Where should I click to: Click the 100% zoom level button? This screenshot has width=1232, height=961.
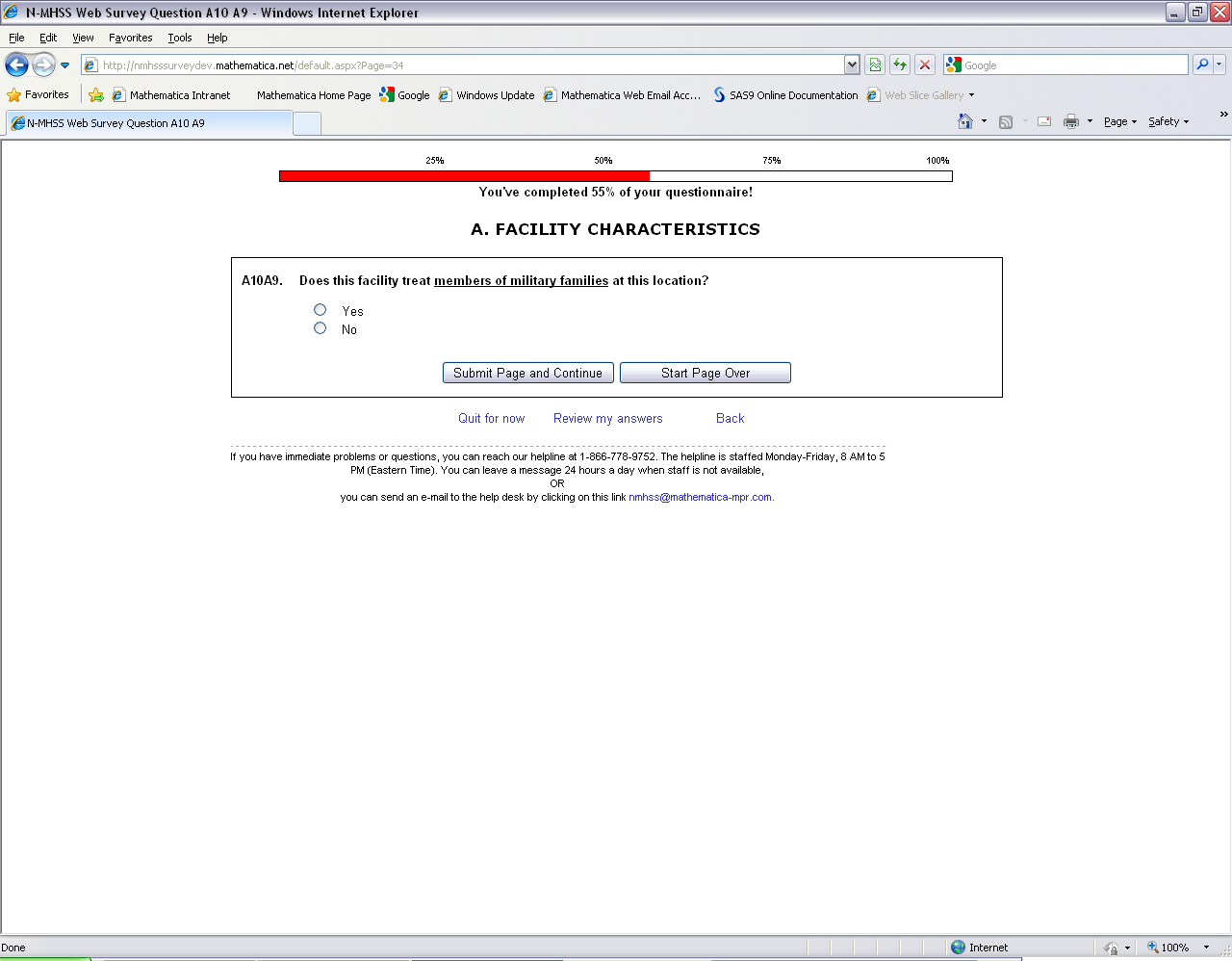pos(1168,948)
